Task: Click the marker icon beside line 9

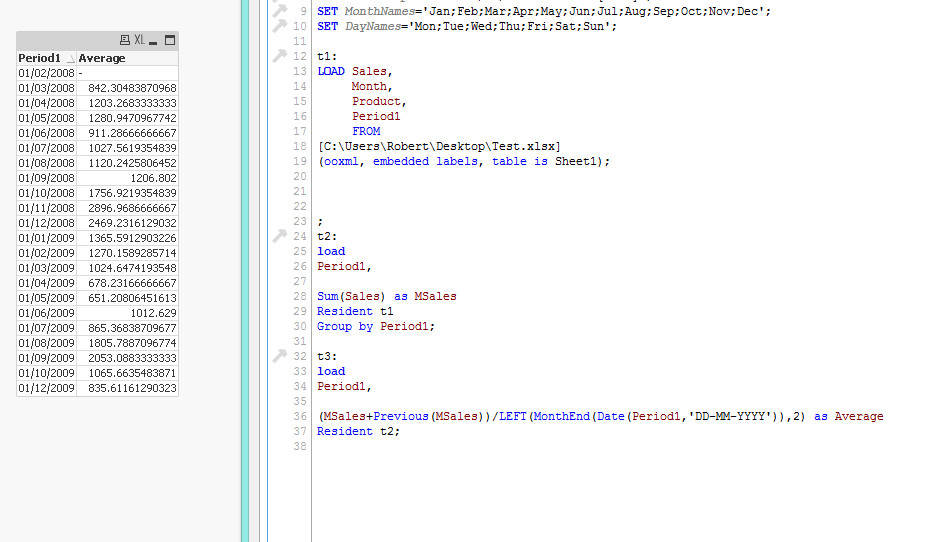Action: (280, 11)
